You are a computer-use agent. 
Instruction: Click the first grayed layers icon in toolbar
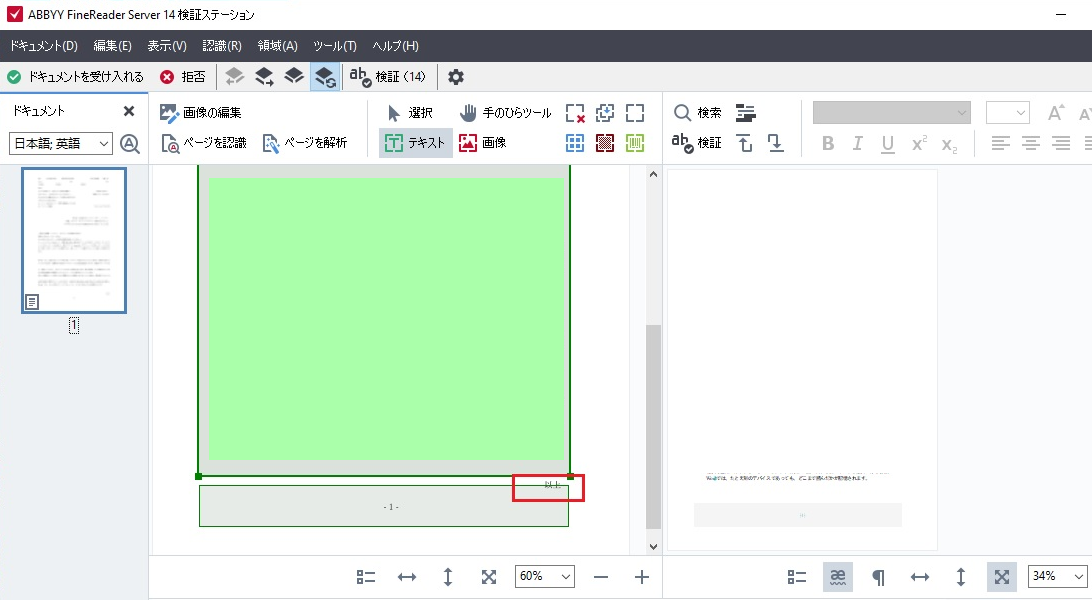[235, 77]
